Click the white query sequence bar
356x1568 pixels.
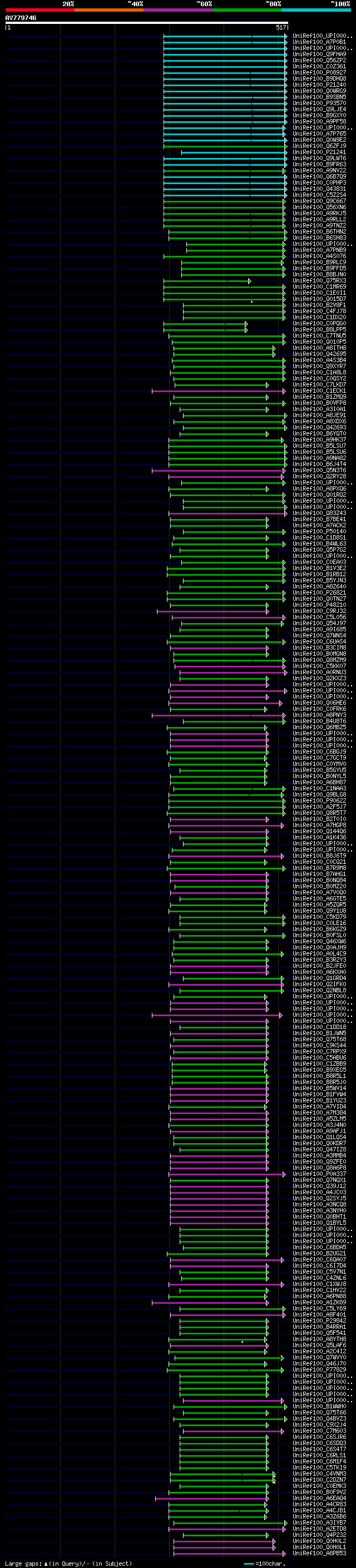[146, 22]
